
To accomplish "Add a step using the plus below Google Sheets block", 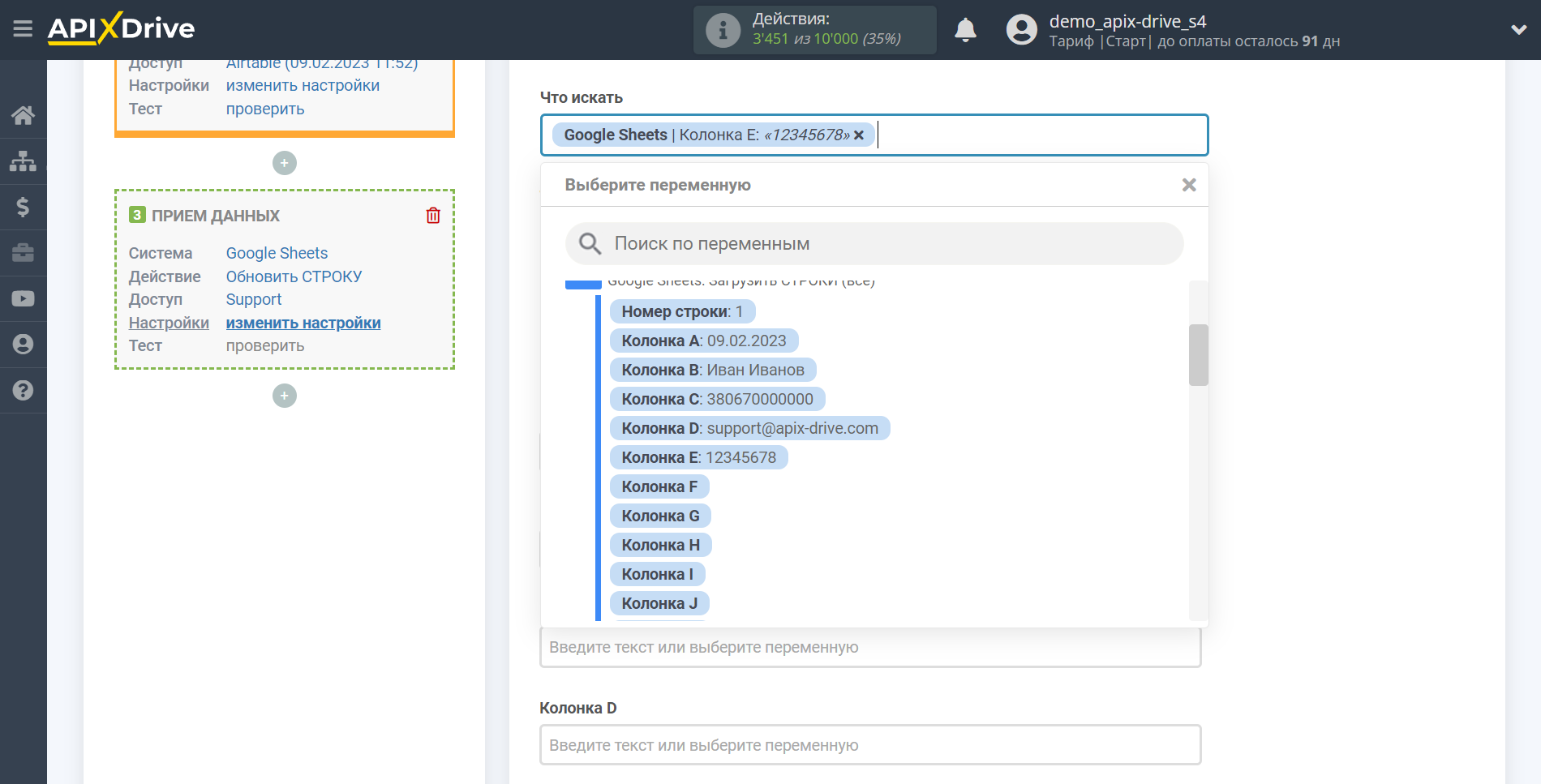I will [284, 396].
